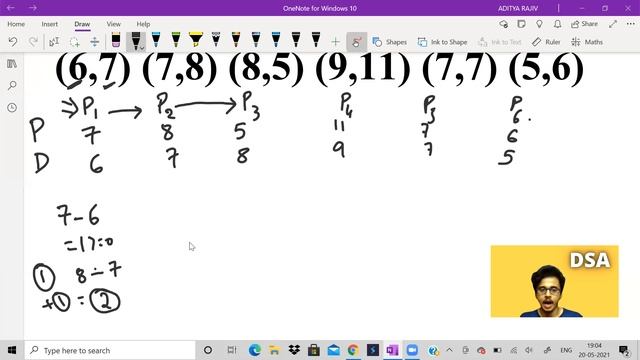Open the Maths assistant

587,42
